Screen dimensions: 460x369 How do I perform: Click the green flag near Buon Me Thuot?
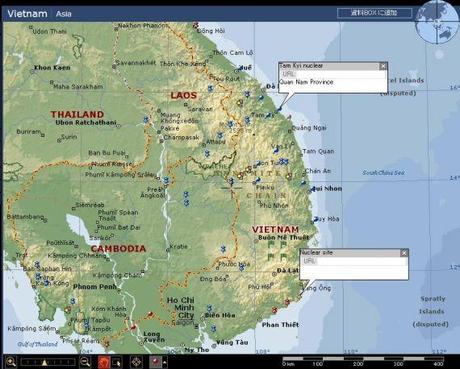coord(271,244)
